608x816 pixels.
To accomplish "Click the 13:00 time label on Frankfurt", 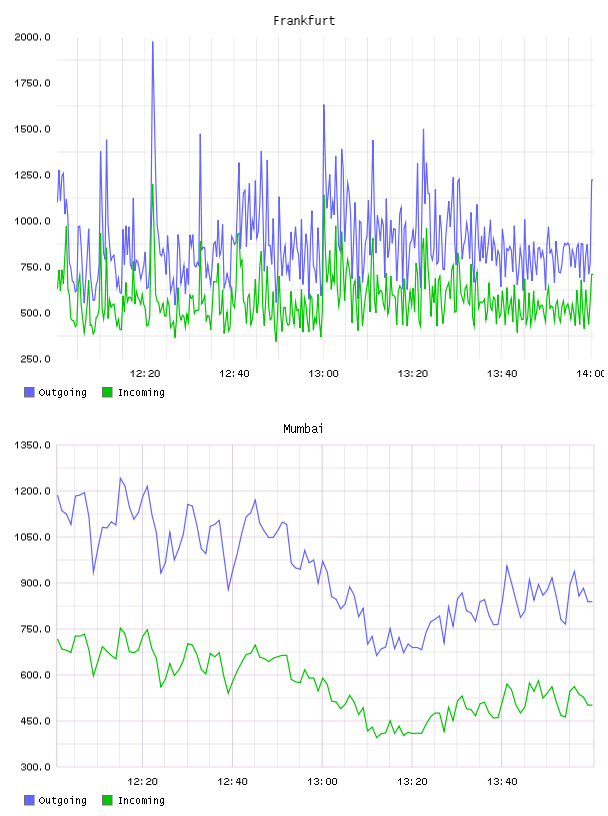I will (323, 374).
